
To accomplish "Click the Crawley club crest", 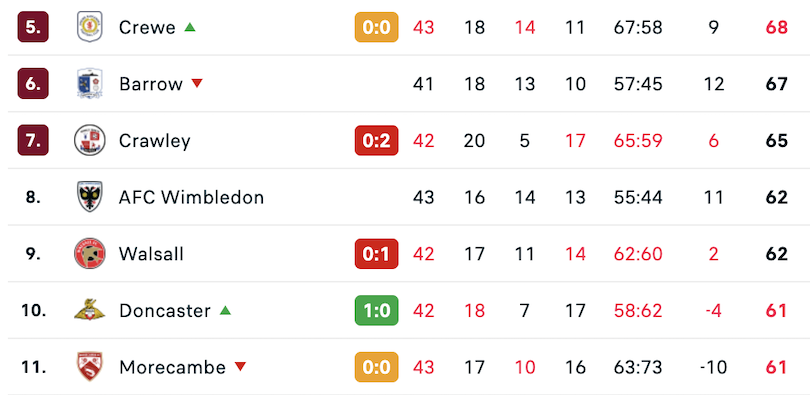I will pos(89,140).
